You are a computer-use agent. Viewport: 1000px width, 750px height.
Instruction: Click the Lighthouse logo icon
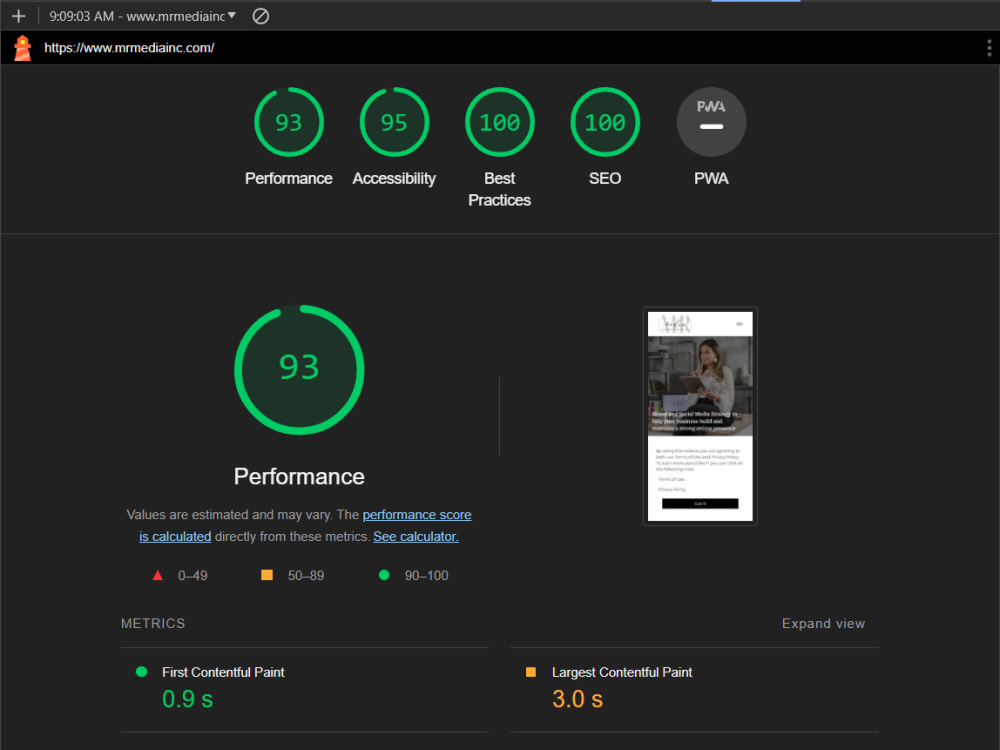[23, 48]
